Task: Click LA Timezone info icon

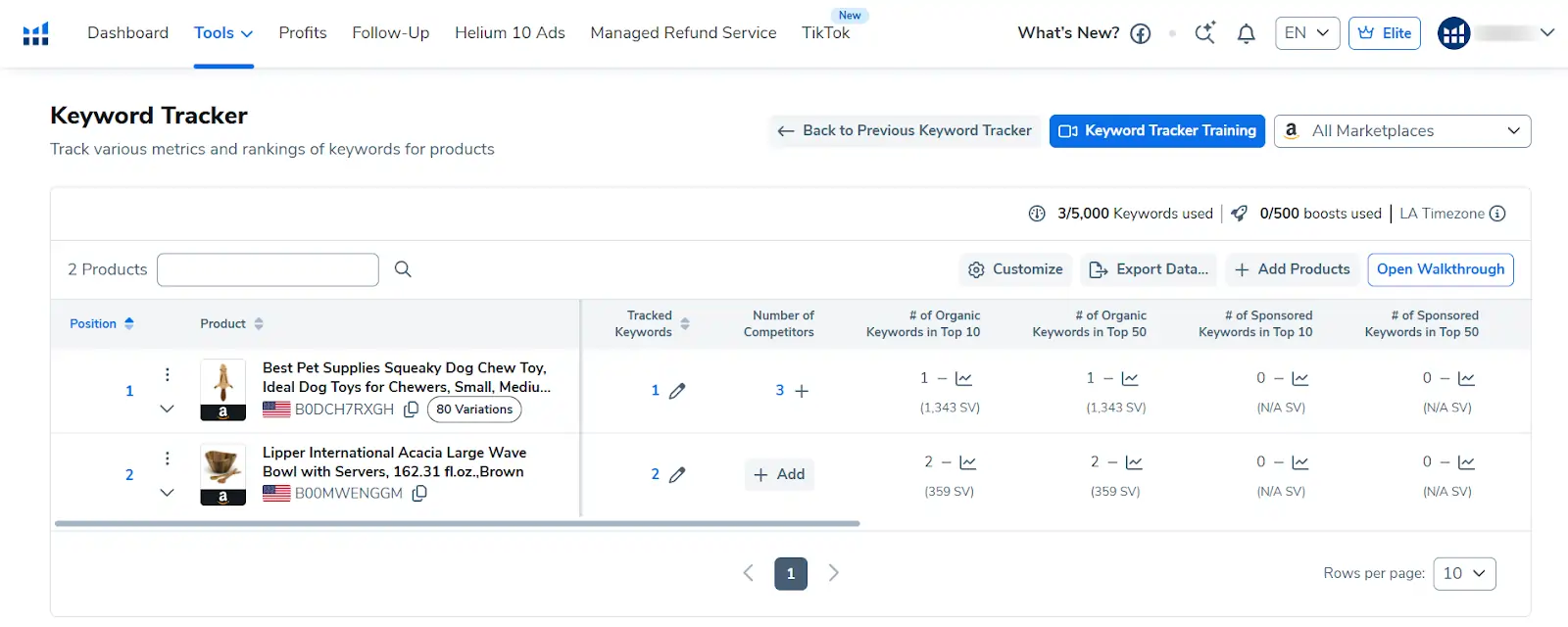Action: click(1497, 214)
